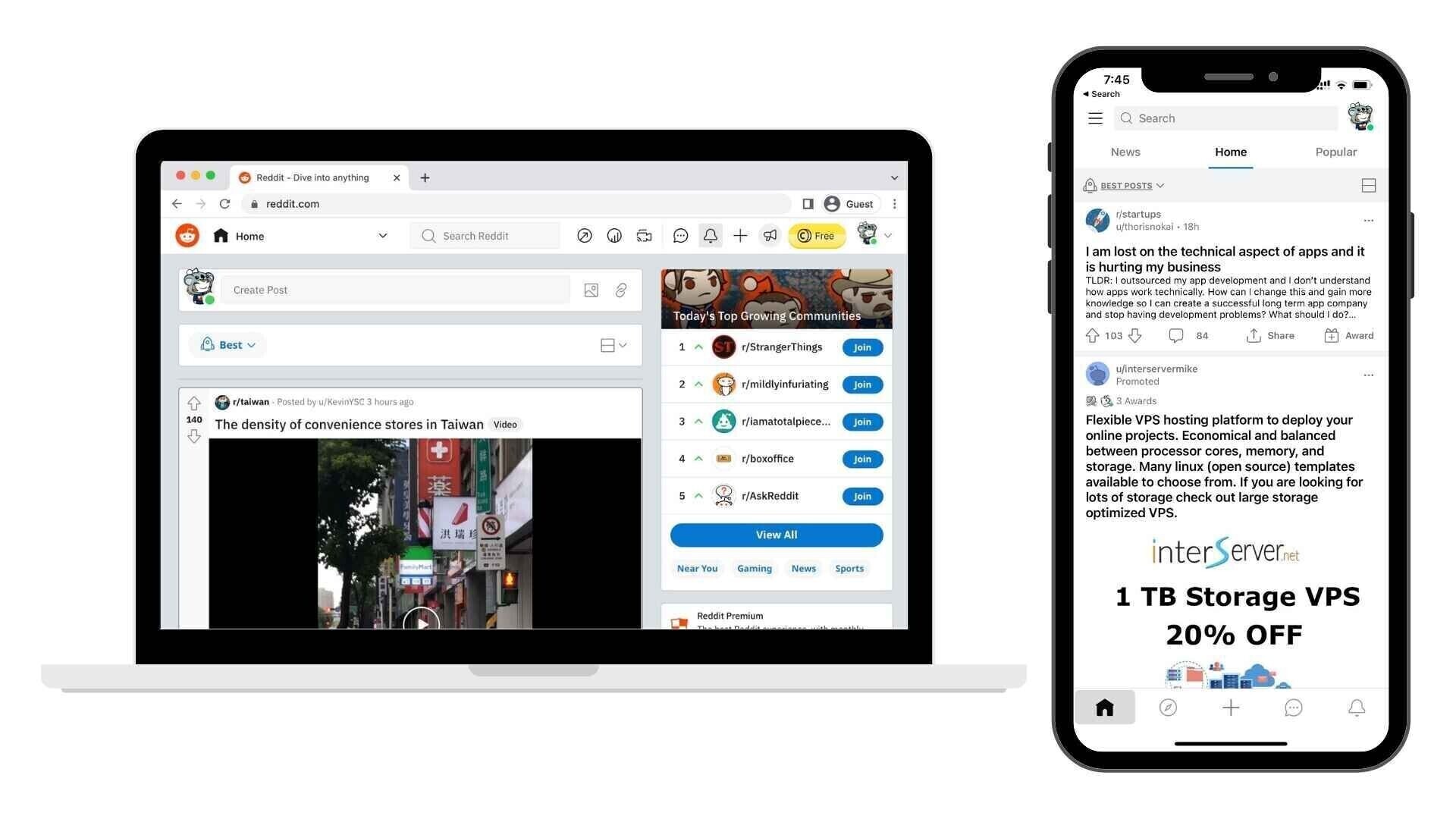Viewport: 1456px width, 819px height.
Task: Click the create post image attachment icon
Action: 590,290
